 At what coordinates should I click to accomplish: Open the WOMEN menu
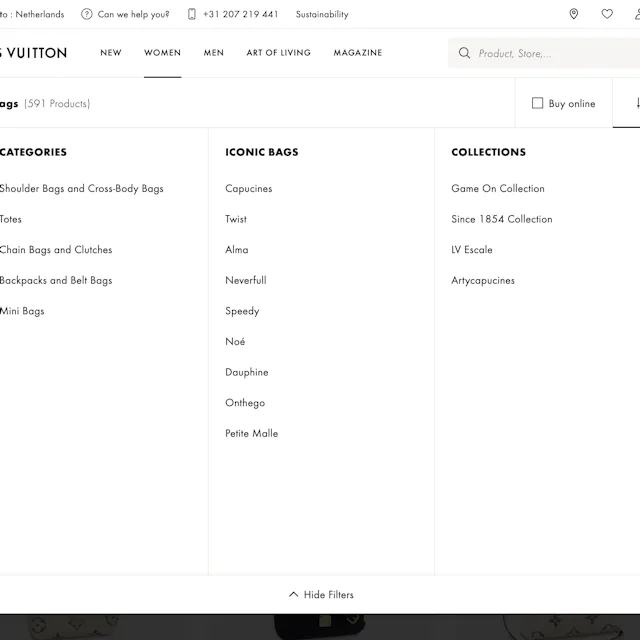(162, 53)
